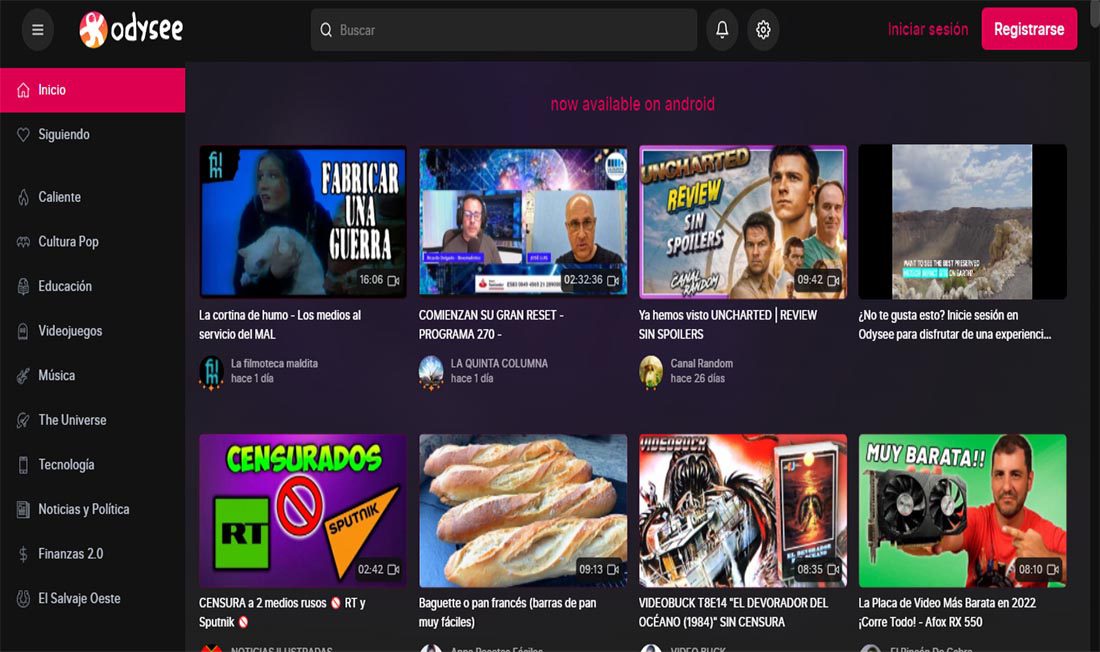Open the Siguiendo menu item
1100x652 pixels.
93,134
